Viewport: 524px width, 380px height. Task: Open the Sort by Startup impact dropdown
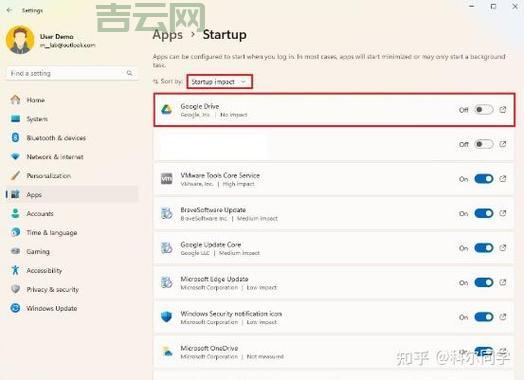point(219,82)
